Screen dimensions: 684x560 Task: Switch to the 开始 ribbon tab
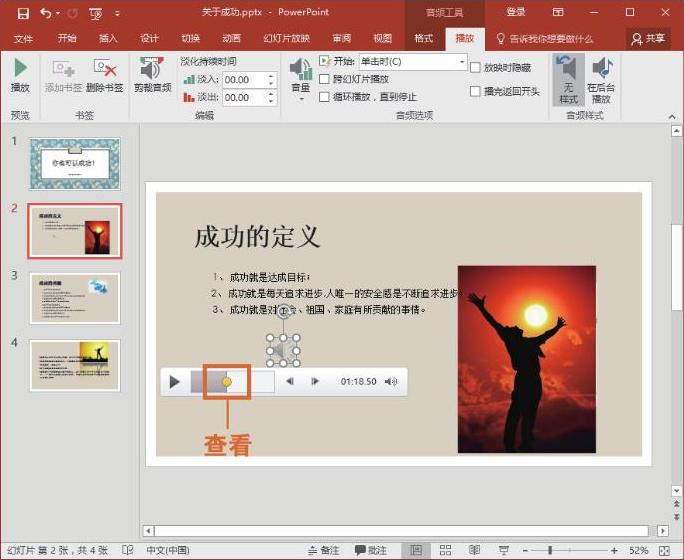[x=67, y=38]
